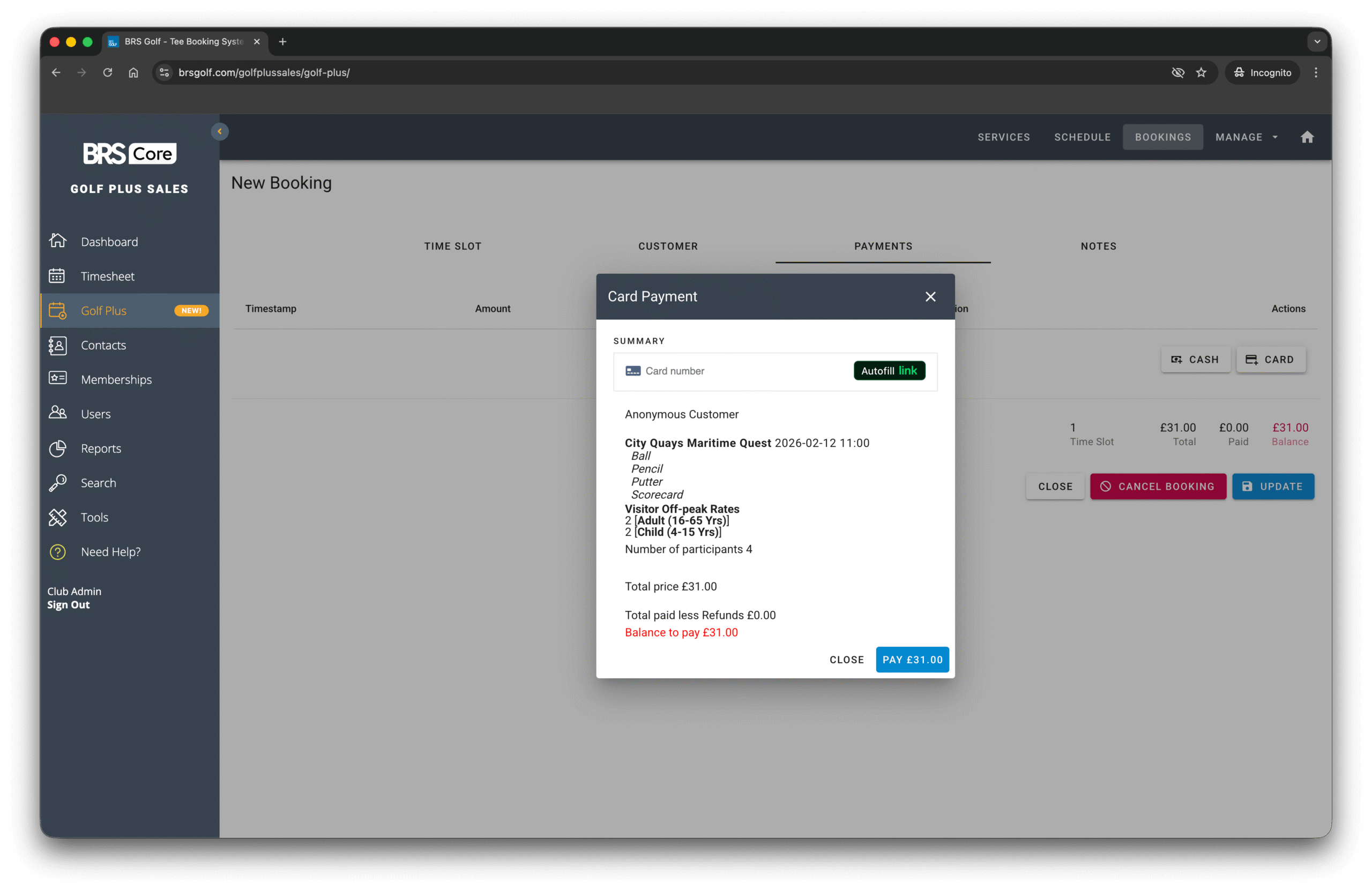Expand the Manage dropdown menu
The height and width of the screenshot is (891, 1372).
click(1246, 137)
